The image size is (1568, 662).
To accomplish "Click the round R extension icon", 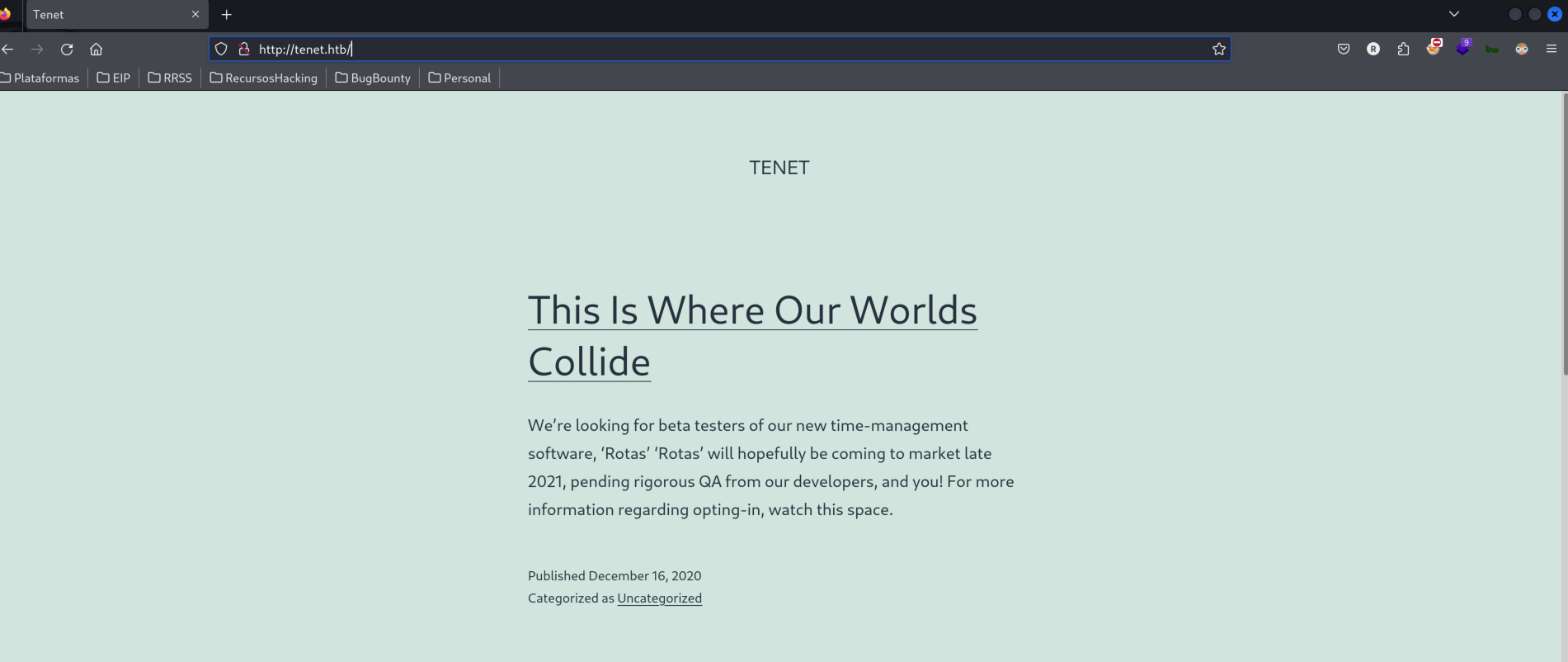I will point(1373,50).
